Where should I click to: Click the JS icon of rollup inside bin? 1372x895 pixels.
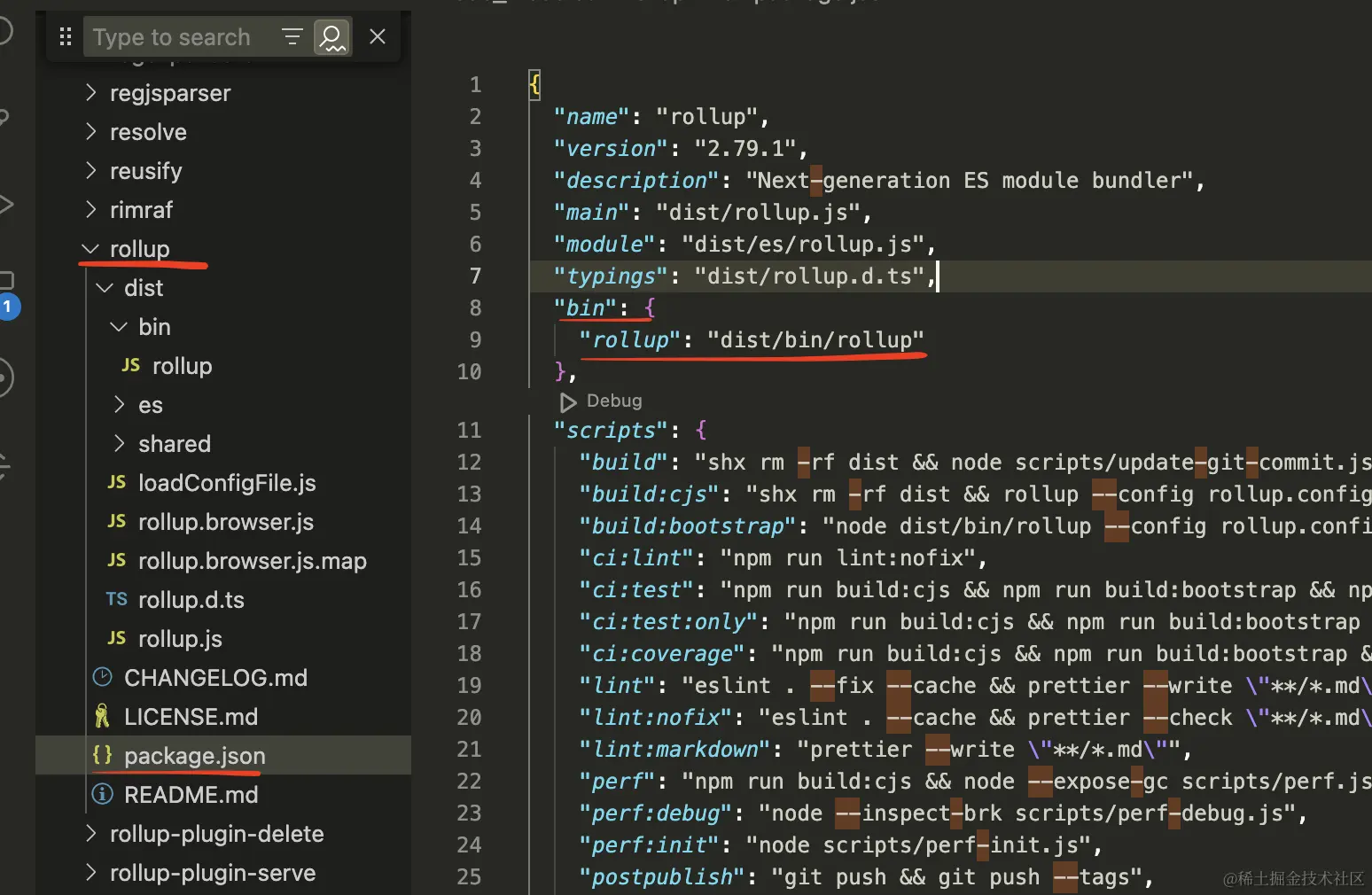131,365
